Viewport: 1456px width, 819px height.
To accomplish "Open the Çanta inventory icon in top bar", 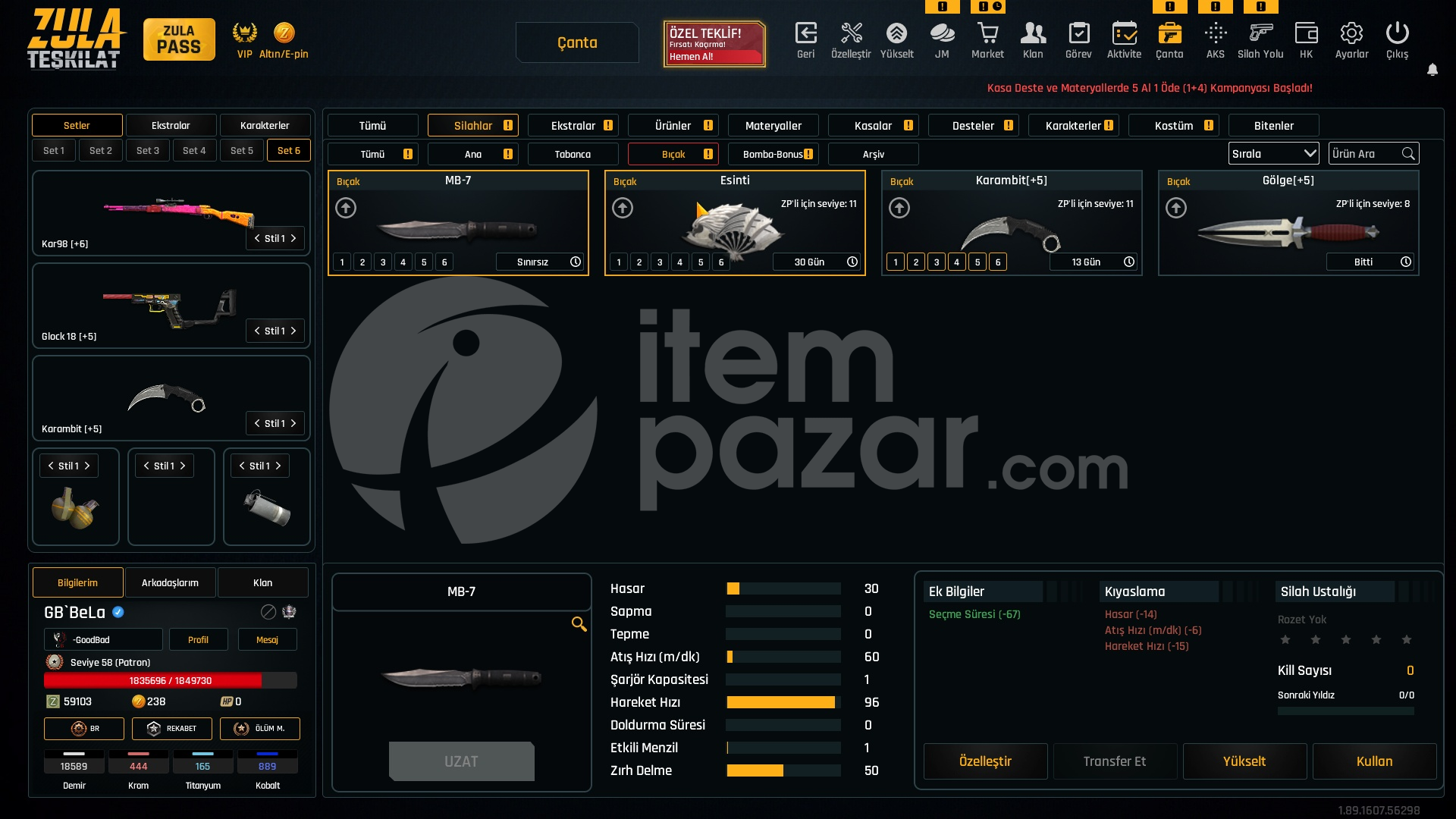I will pyautogui.click(x=1169, y=33).
